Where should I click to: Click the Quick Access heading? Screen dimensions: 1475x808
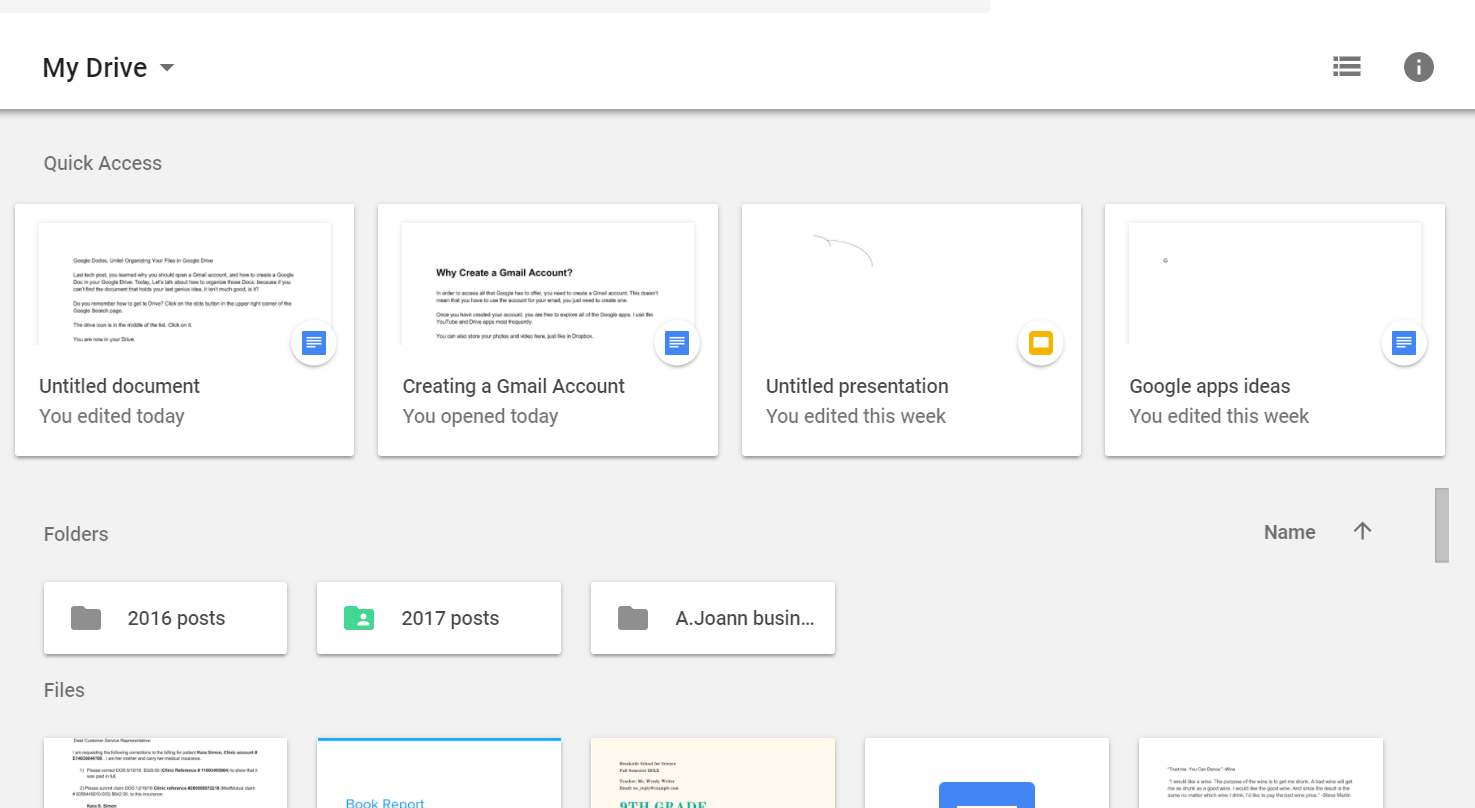coord(102,163)
